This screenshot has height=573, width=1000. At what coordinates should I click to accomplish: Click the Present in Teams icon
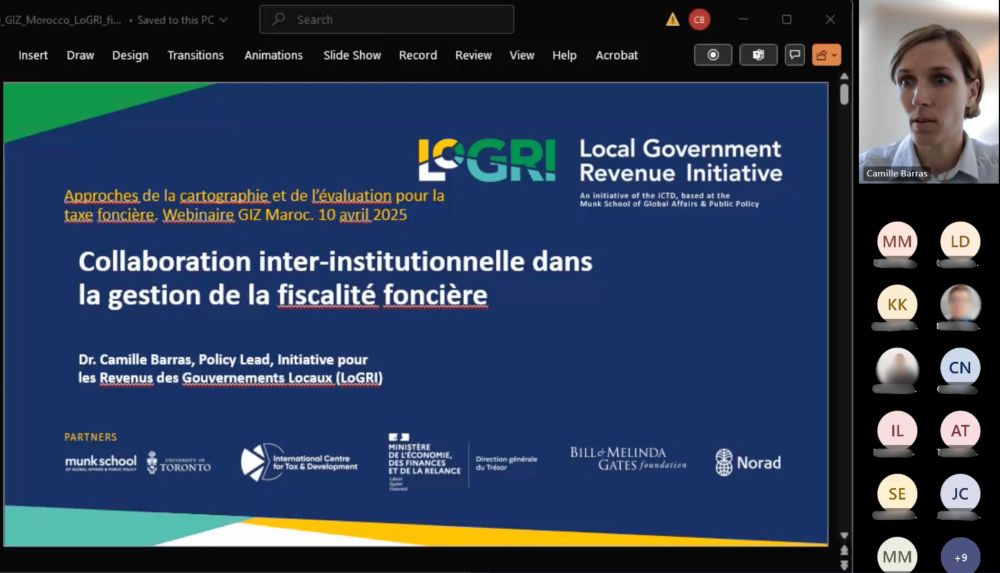tap(758, 55)
